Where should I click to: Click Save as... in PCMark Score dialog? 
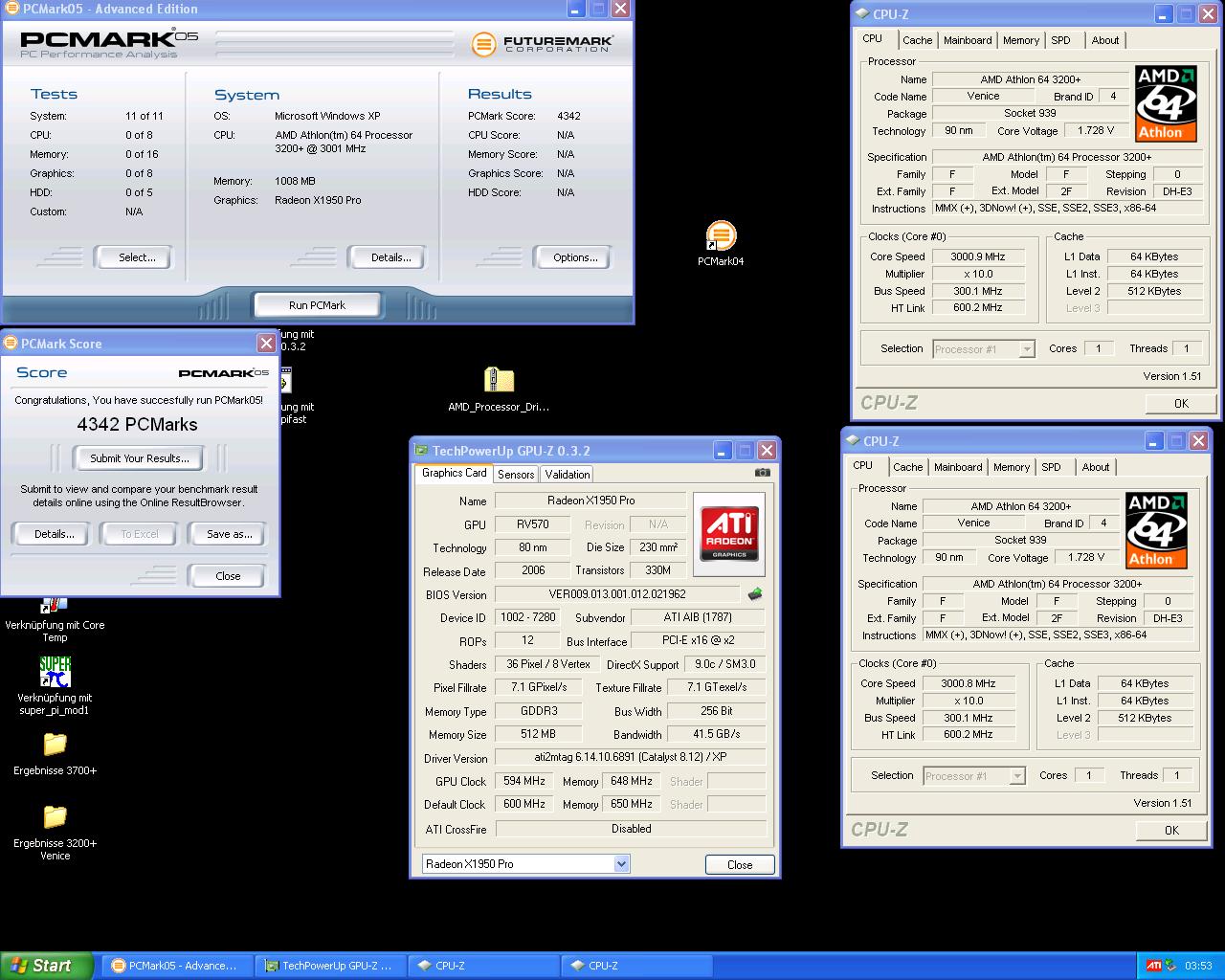point(230,534)
